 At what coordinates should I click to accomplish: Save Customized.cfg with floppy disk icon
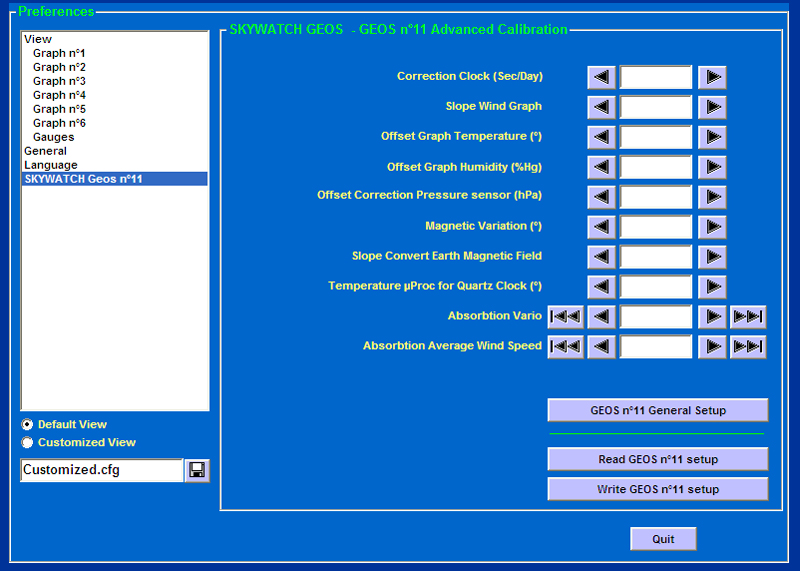[197, 470]
